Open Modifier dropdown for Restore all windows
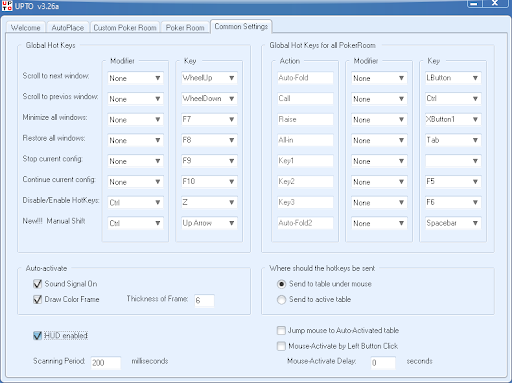This screenshot has width=512, height=383. [x=135, y=140]
